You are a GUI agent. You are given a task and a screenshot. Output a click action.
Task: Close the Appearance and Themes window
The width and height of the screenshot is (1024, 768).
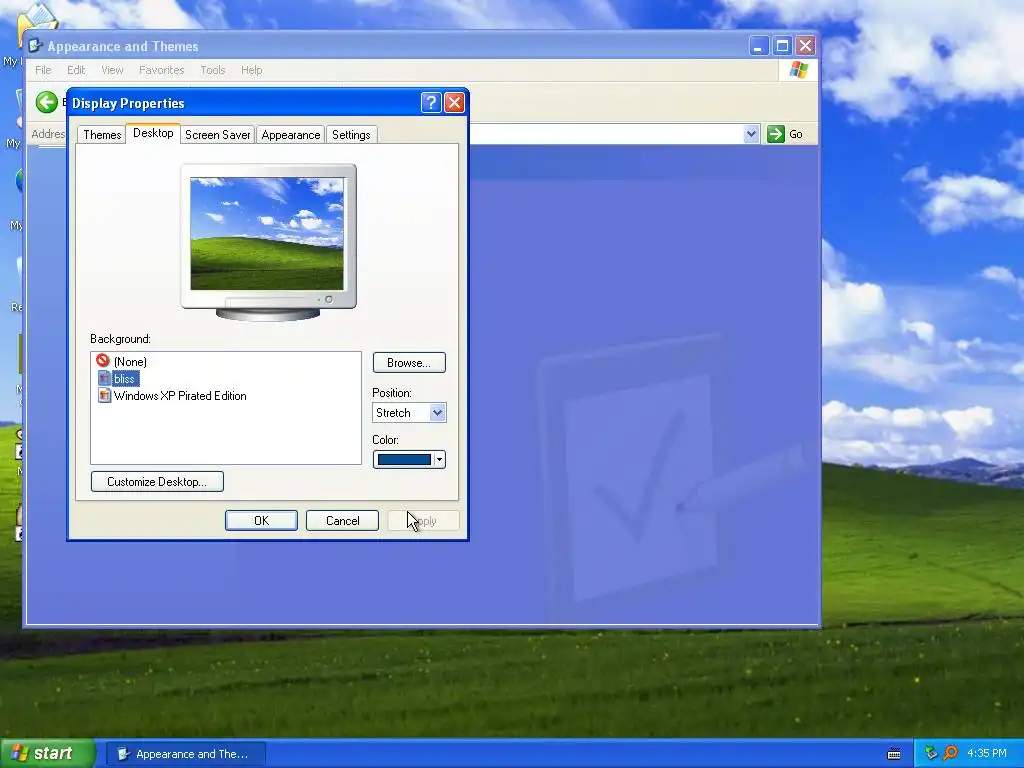[x=805, y=46]
